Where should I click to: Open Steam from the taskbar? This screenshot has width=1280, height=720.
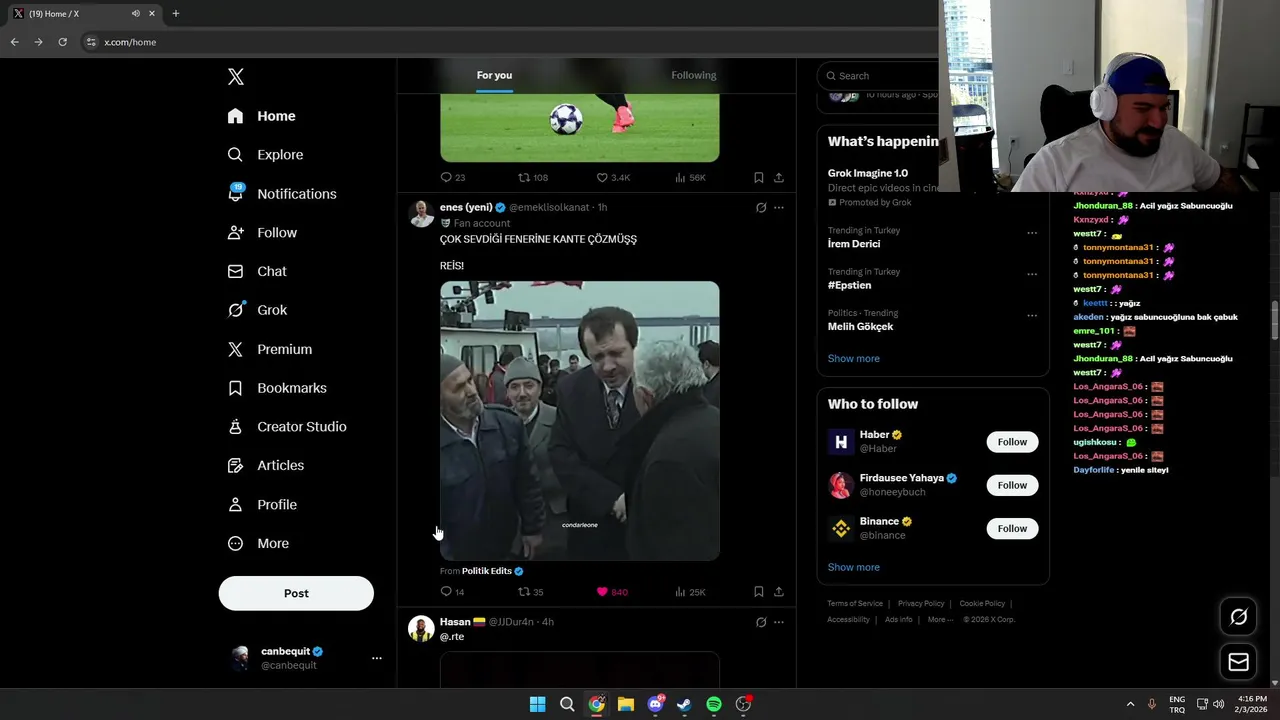pos(684,704)
